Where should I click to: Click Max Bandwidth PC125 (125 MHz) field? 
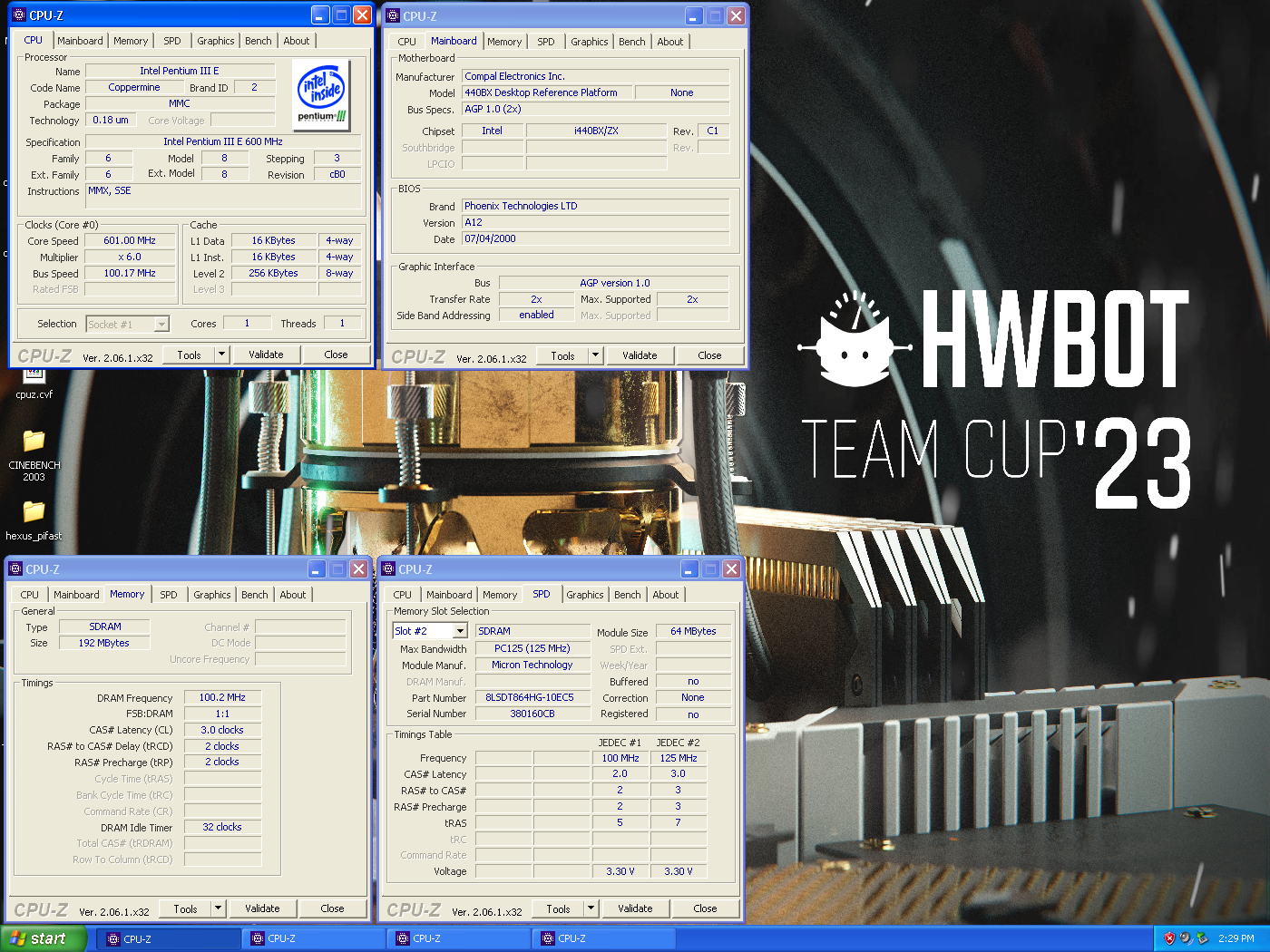pos(532,648)
